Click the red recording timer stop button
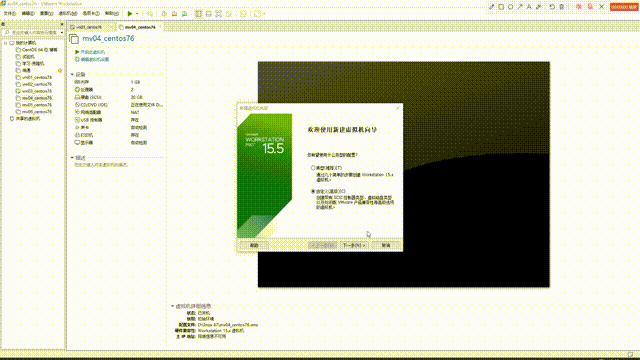Viewport: 640px width, 360px height. coord(624,7)
